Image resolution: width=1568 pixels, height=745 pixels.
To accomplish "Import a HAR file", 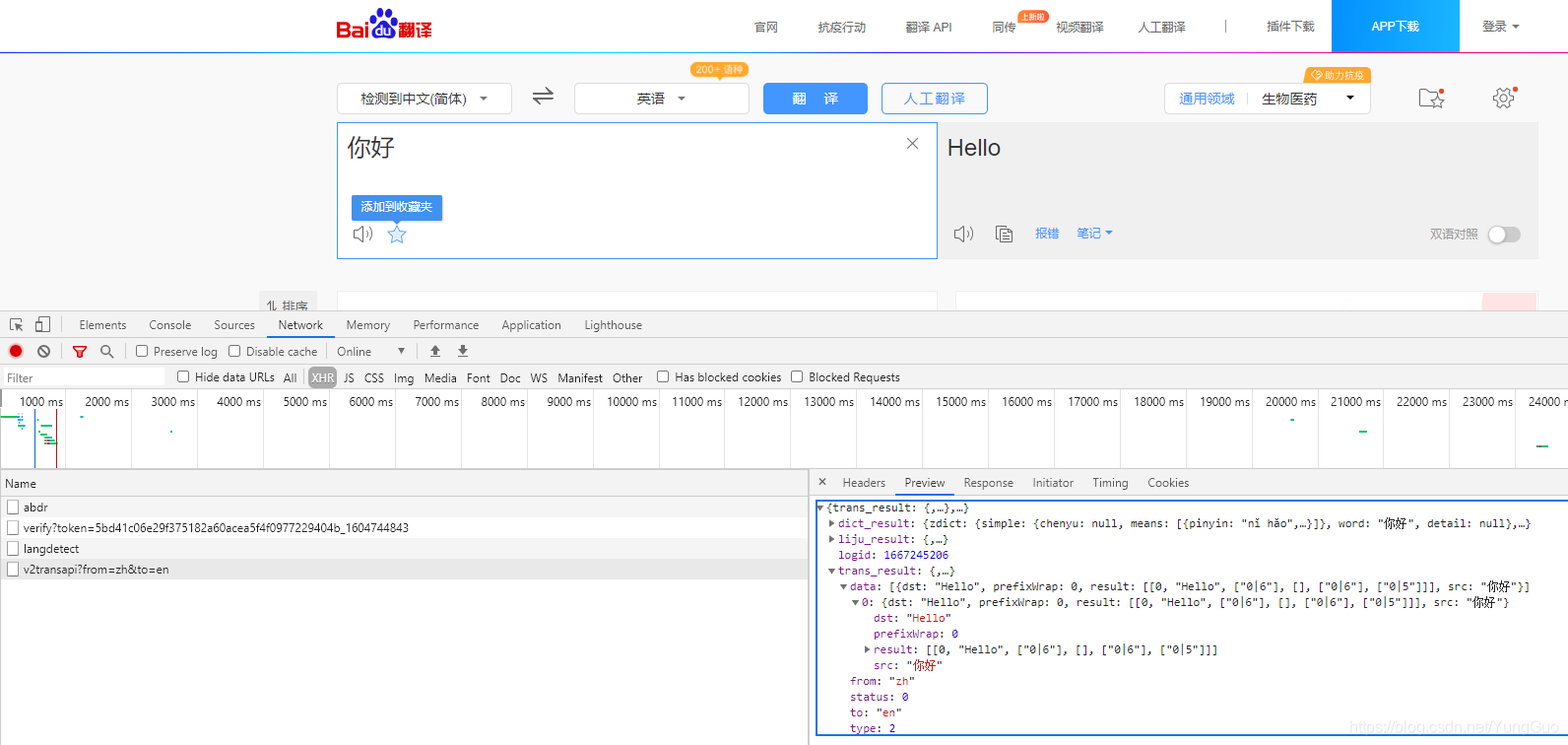I will coord(435,351).
